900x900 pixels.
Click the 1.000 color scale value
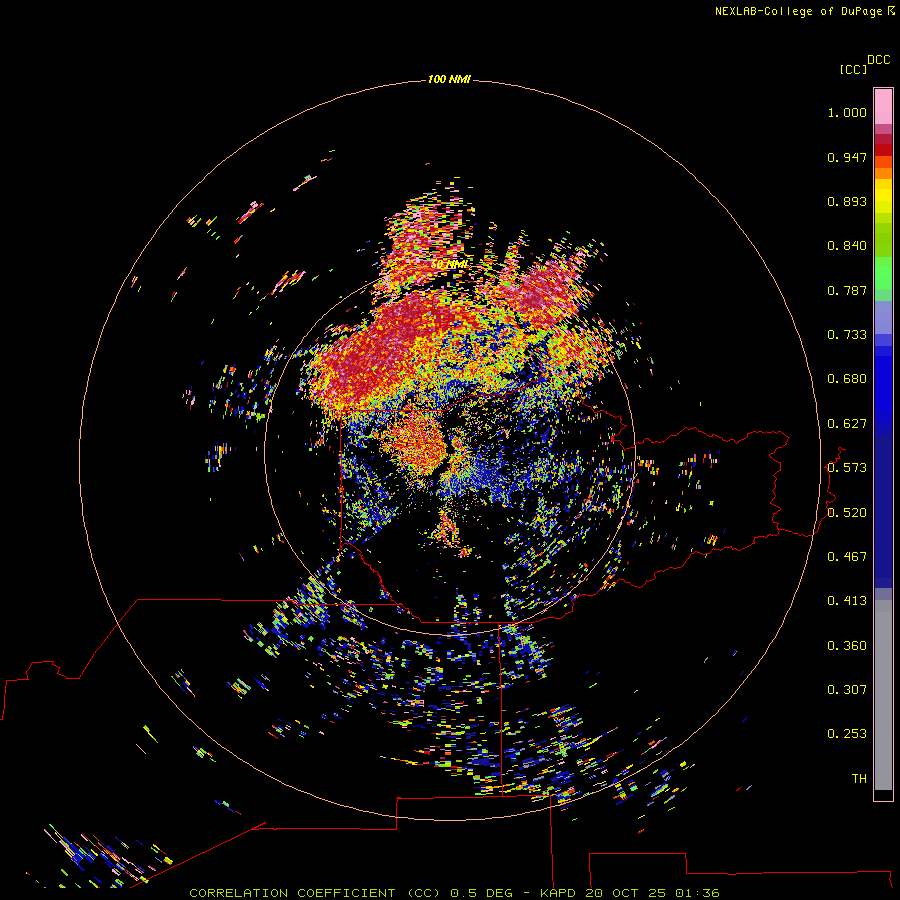847,112
